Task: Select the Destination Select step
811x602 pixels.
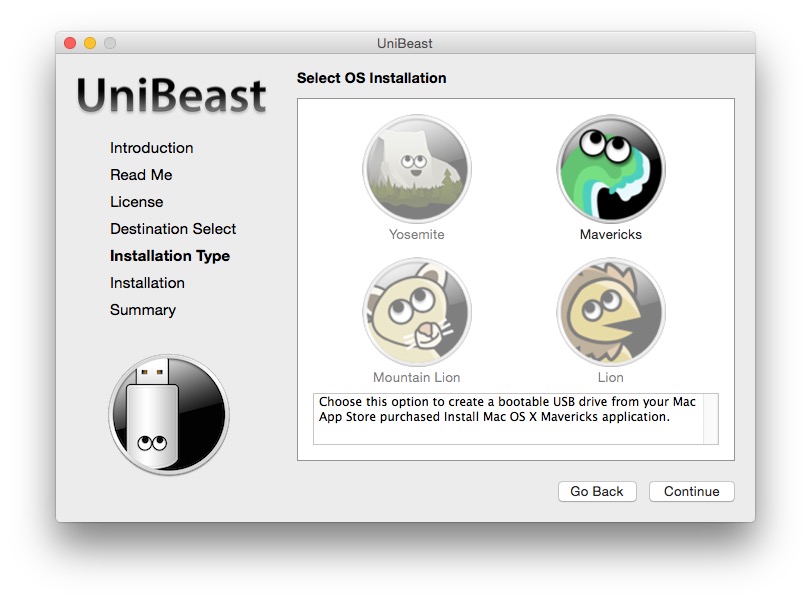Action: click(173, 229)
